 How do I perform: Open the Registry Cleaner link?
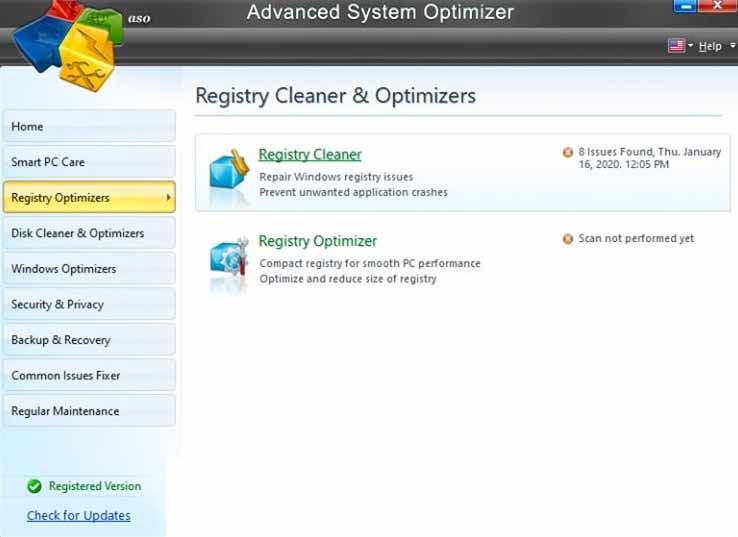pyautogui.click(x=310, y=154)
